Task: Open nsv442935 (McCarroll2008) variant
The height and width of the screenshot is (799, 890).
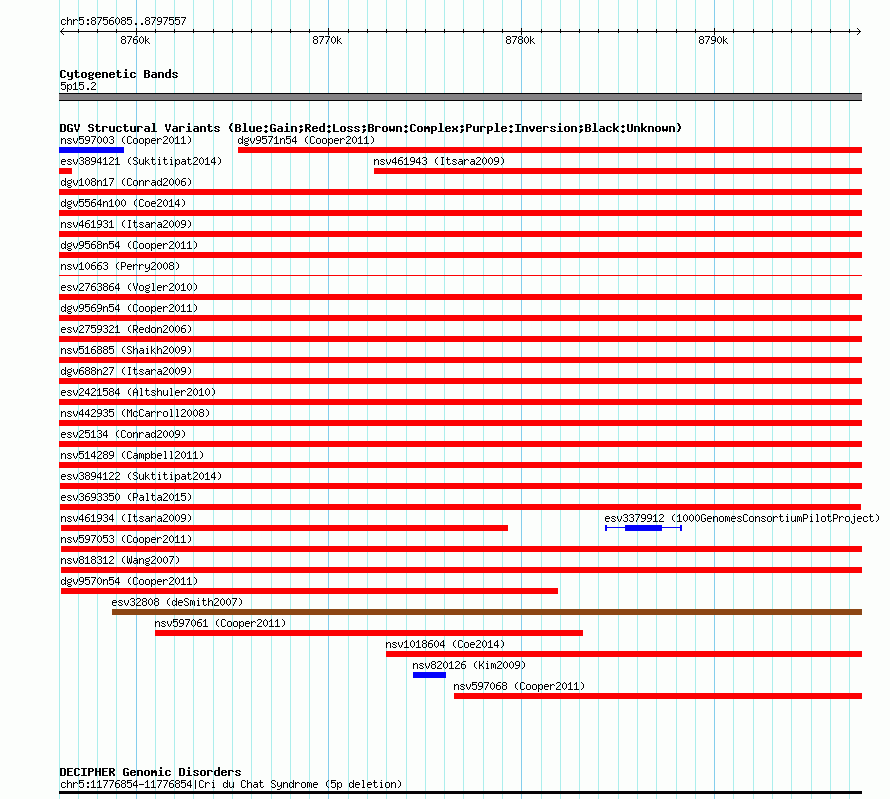Action: (x=135, y=413)
